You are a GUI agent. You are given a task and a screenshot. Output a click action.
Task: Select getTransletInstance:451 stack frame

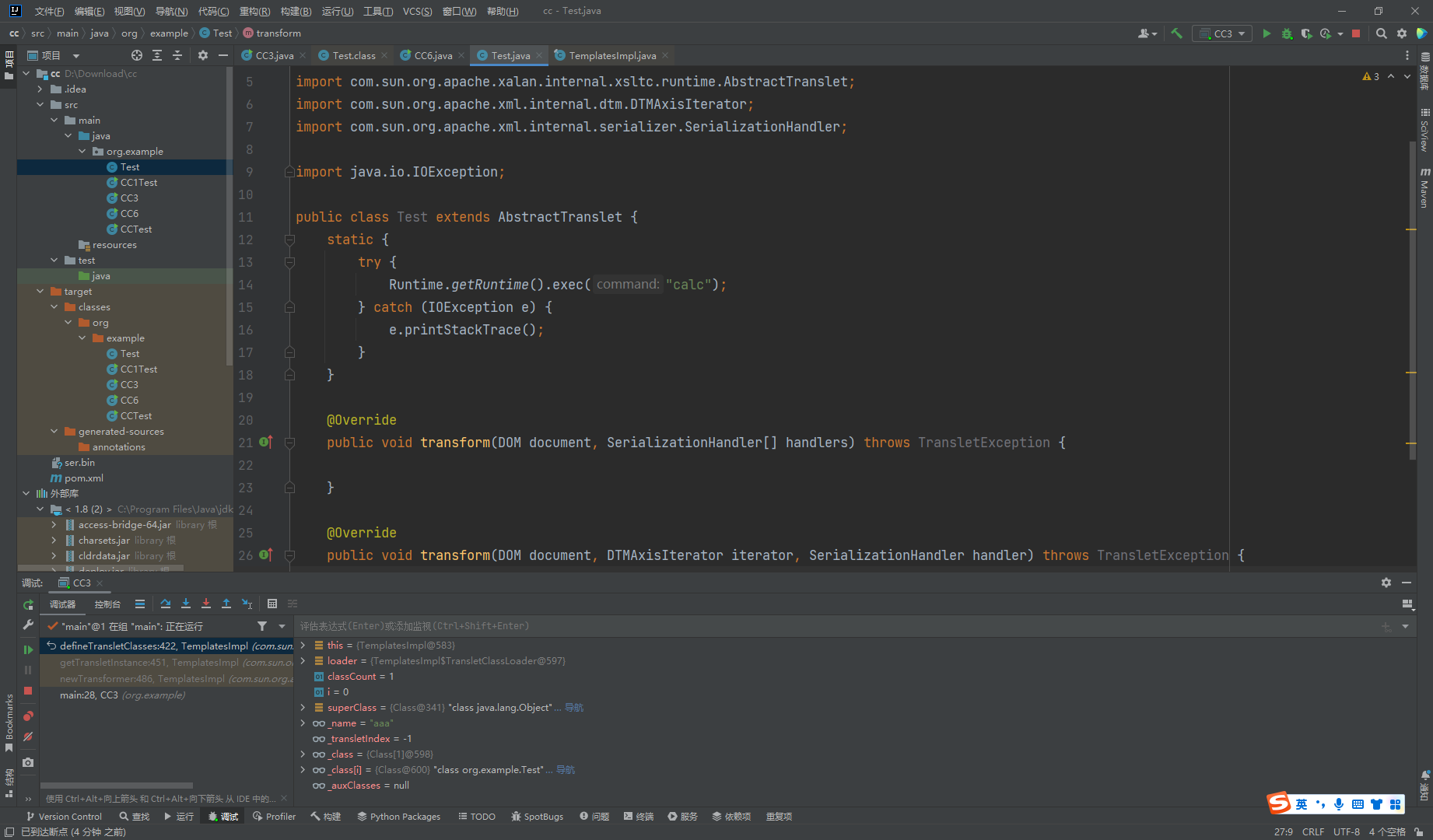(167, 663)
